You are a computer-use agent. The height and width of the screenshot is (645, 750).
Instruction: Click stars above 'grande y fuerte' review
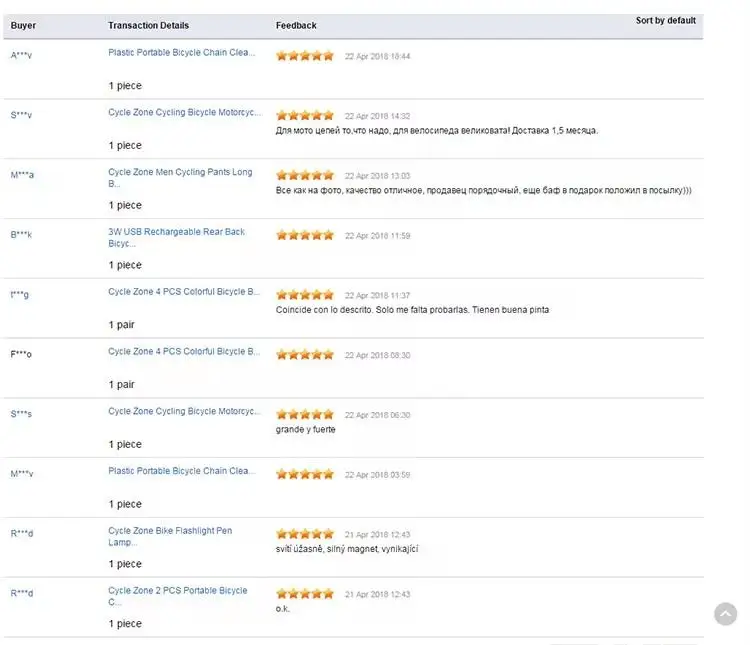point(305,414)
